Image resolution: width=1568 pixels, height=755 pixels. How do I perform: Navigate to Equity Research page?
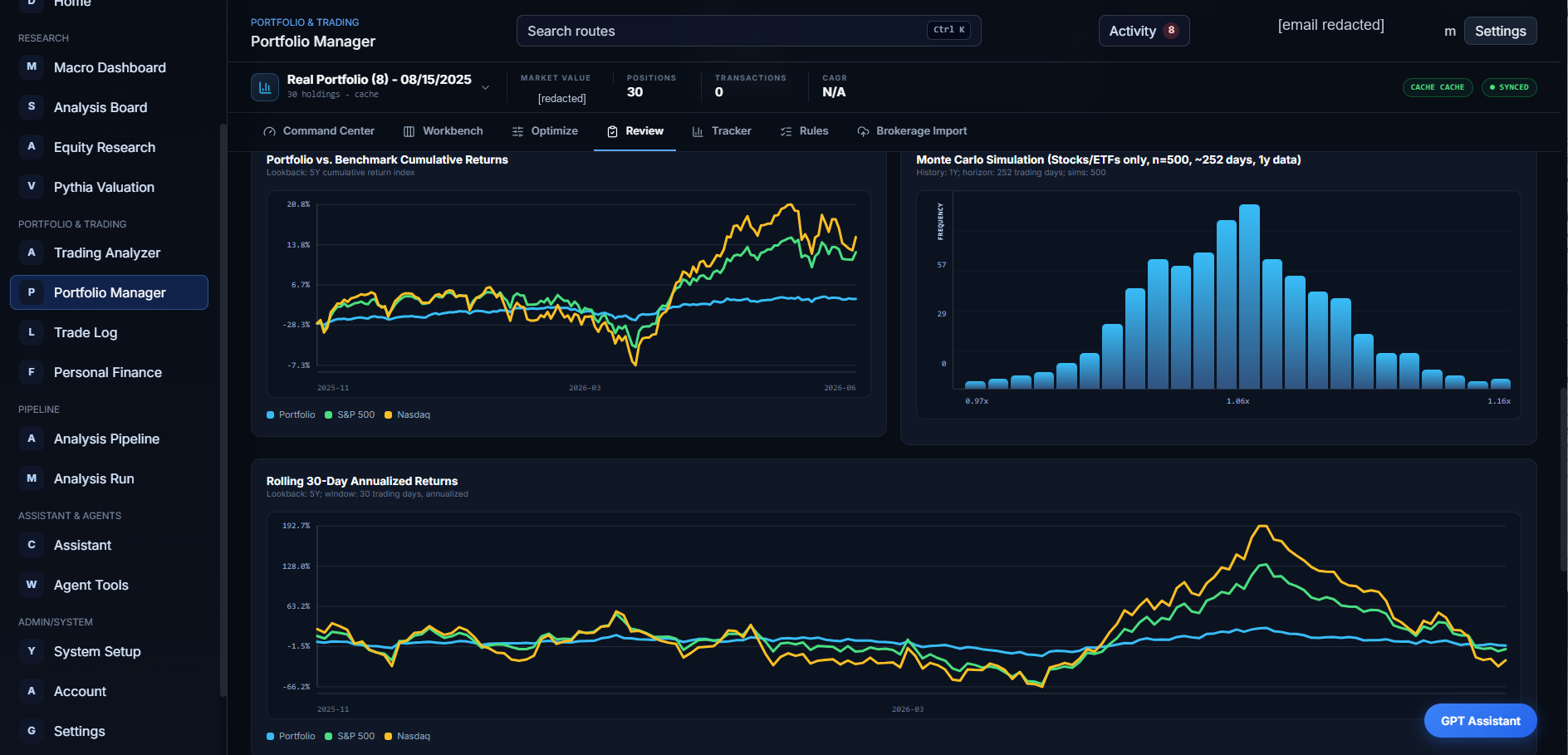(x=109, y=147)
